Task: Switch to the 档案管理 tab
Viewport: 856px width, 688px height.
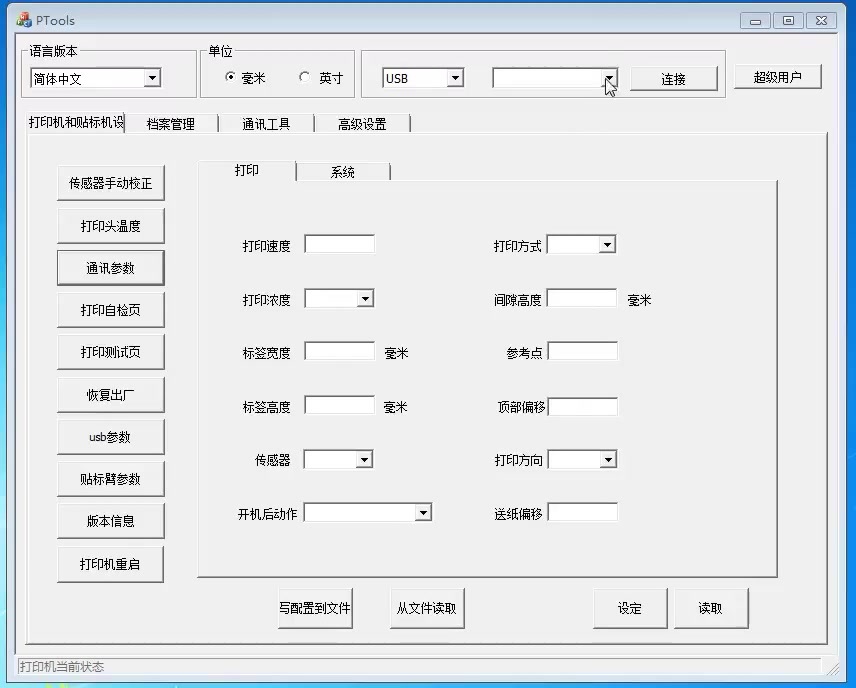Action: click(170, 124)
